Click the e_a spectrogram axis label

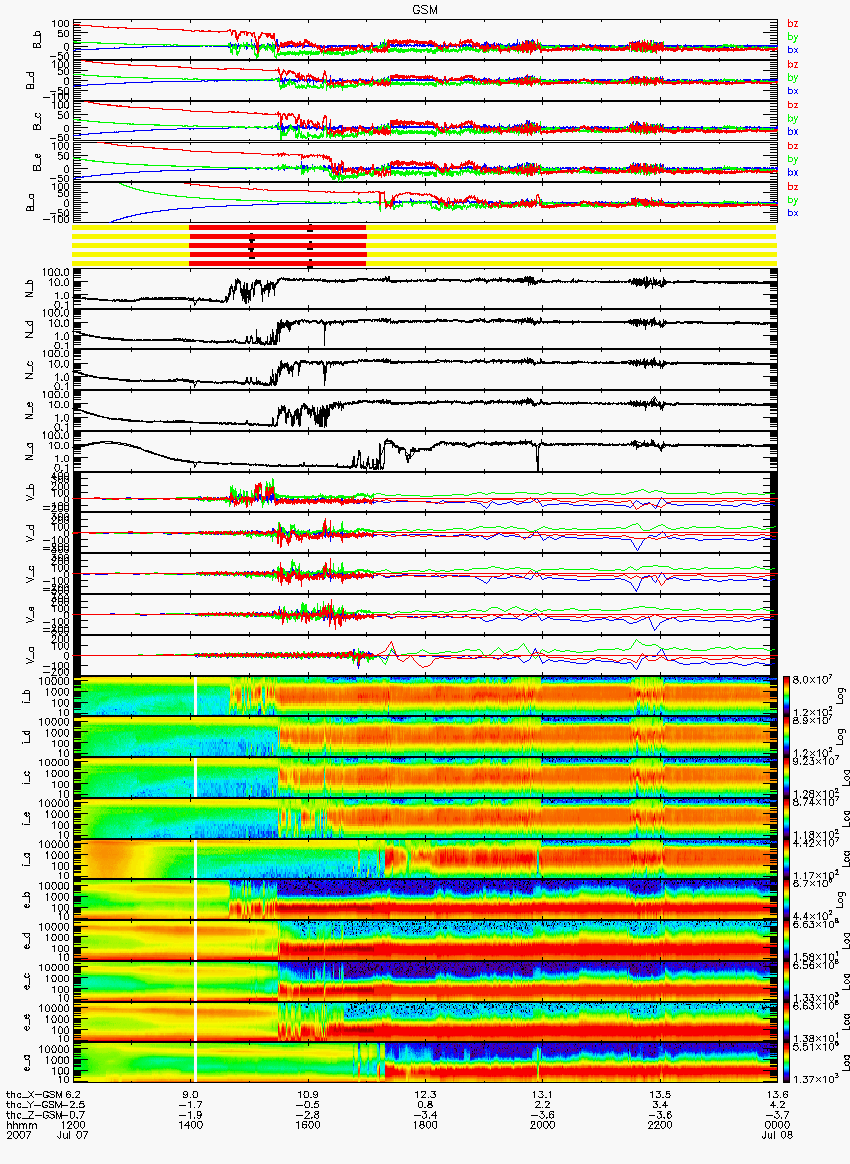pos(25,1065)
